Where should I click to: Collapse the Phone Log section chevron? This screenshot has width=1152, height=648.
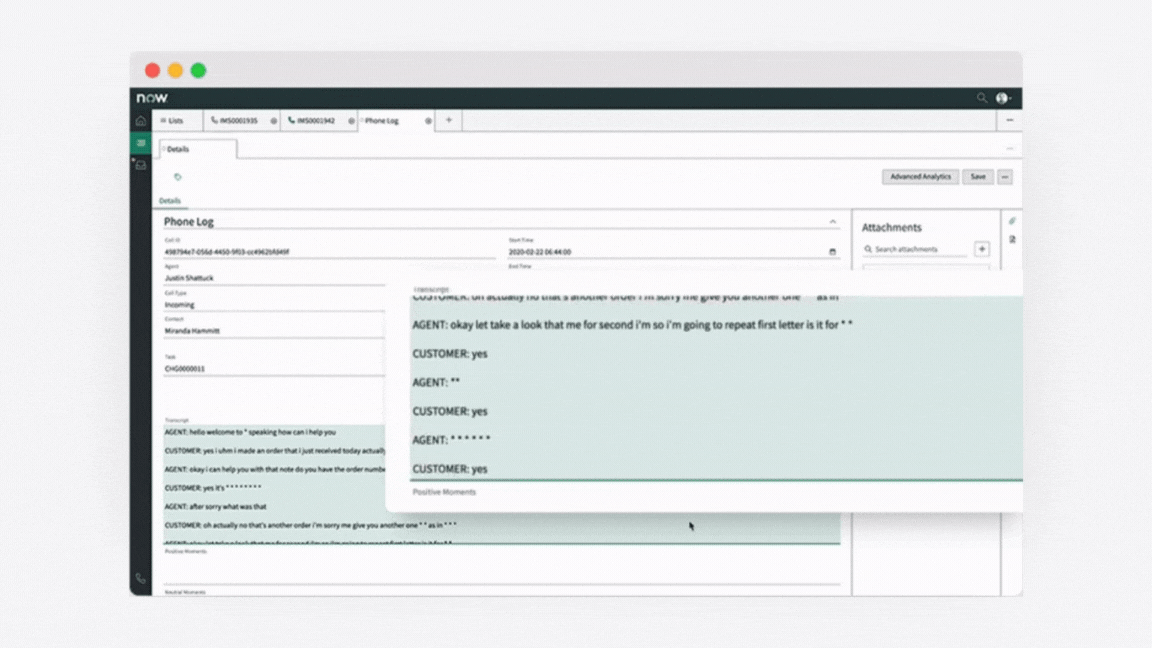pyautogui.click(x=832, y=222)
